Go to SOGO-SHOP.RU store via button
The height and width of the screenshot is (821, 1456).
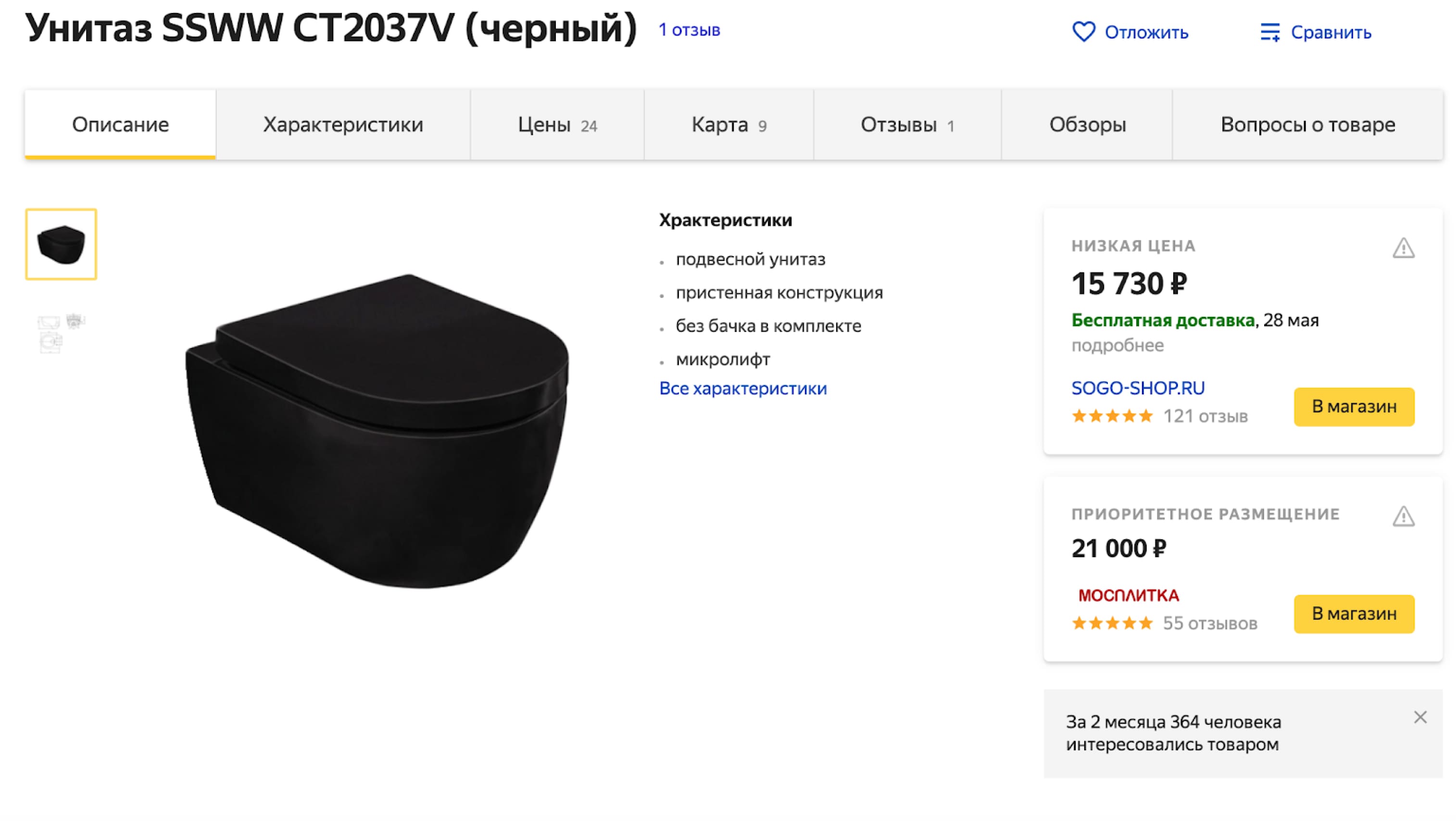pyautogui.click(x=1354, y=406)
